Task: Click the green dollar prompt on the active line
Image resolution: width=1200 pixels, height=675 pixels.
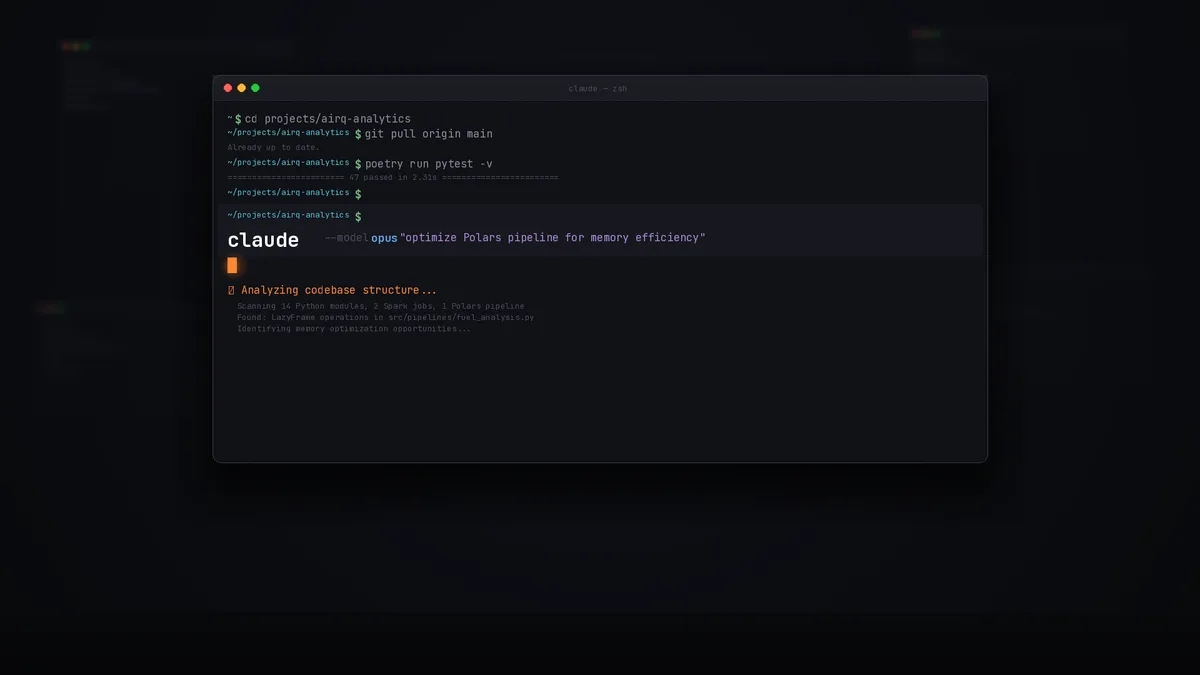Action: click(357, 215)
